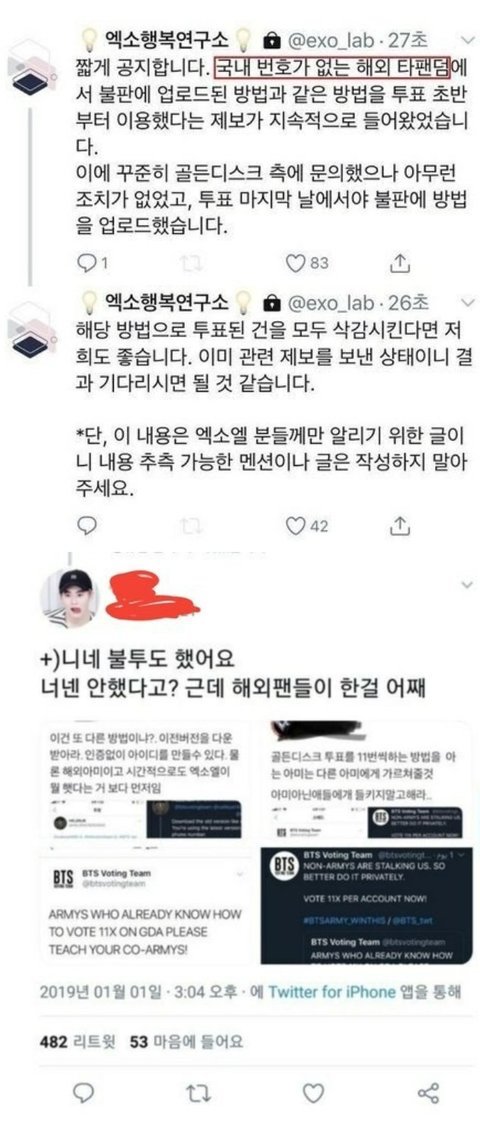Screen dimensions: 480x1128
Task: Like the first tweet with 83 hearts
Action: point(296,265)
